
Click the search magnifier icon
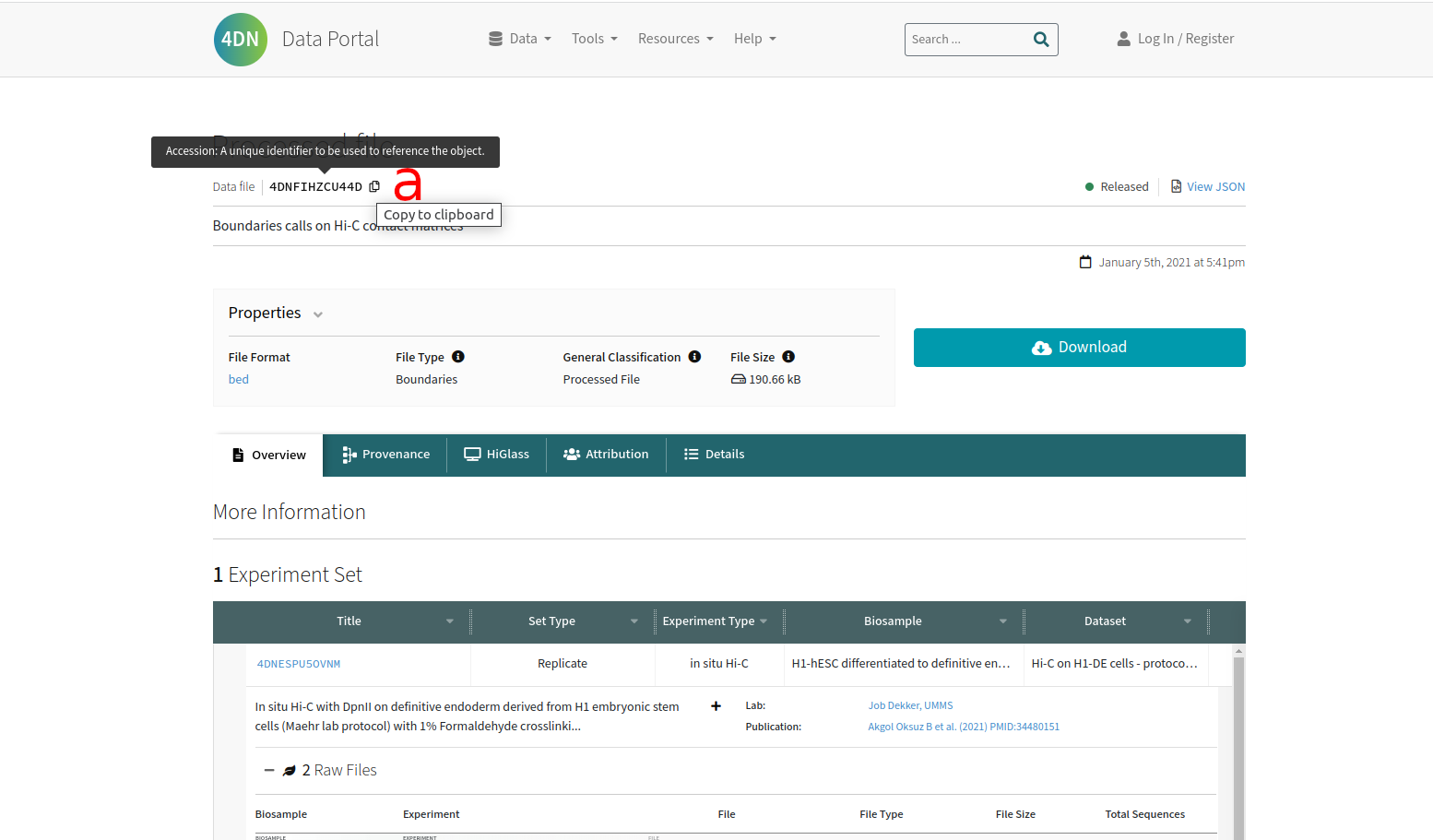[x=1041, y=40]
